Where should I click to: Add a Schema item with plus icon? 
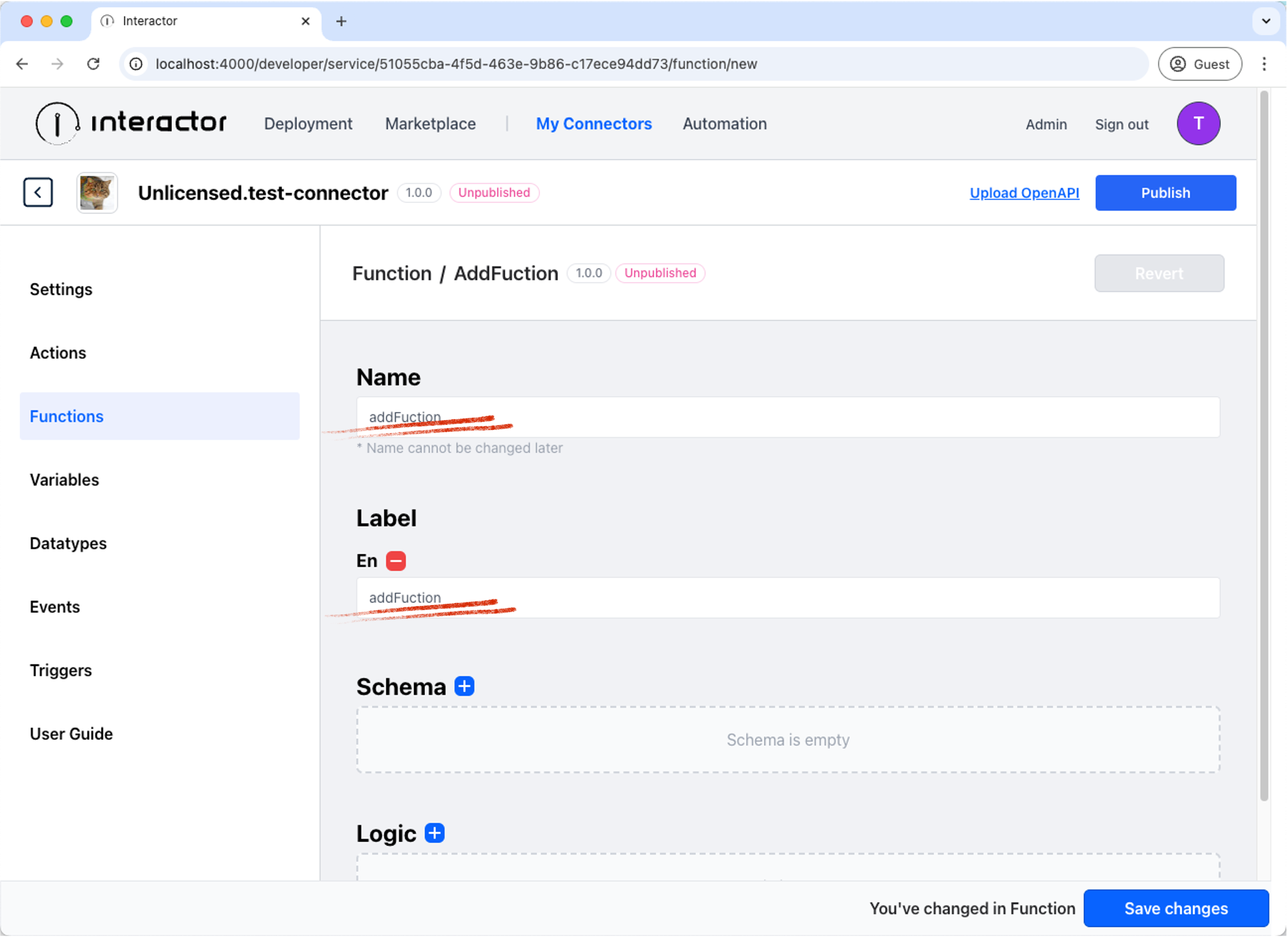(464, 687)
